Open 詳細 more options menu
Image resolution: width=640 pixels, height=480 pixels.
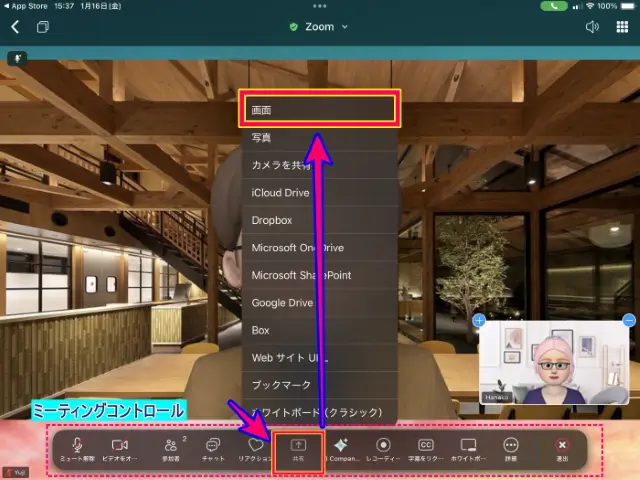click(511, 449)
